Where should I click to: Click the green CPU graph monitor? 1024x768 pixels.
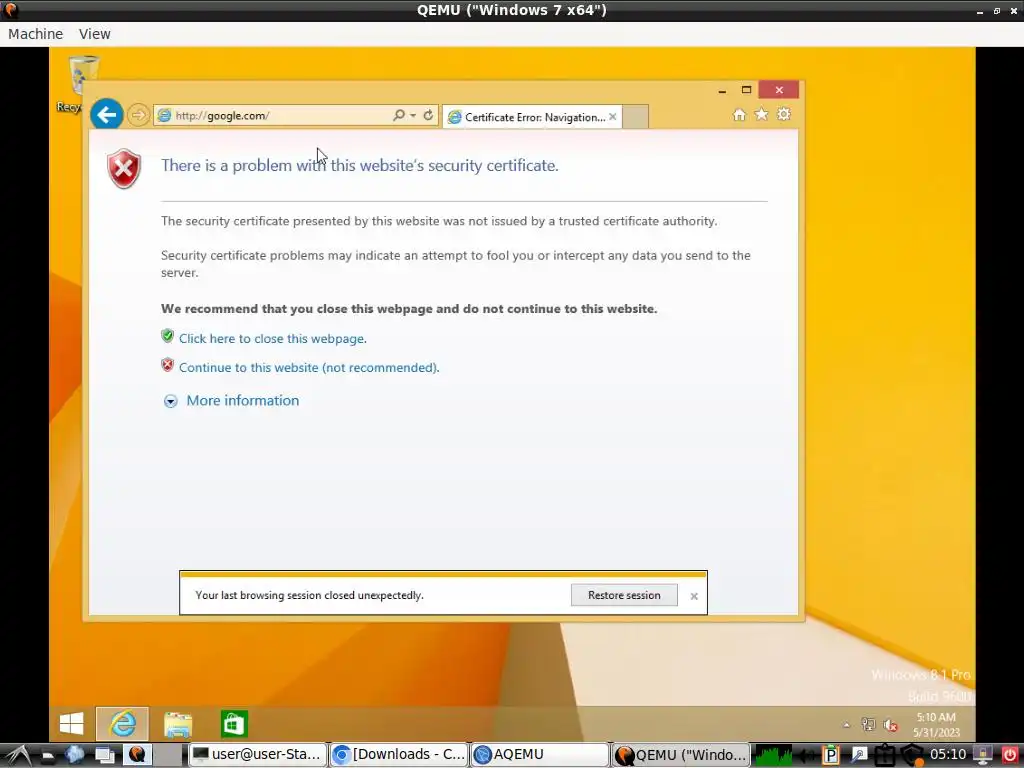[773, 755]
